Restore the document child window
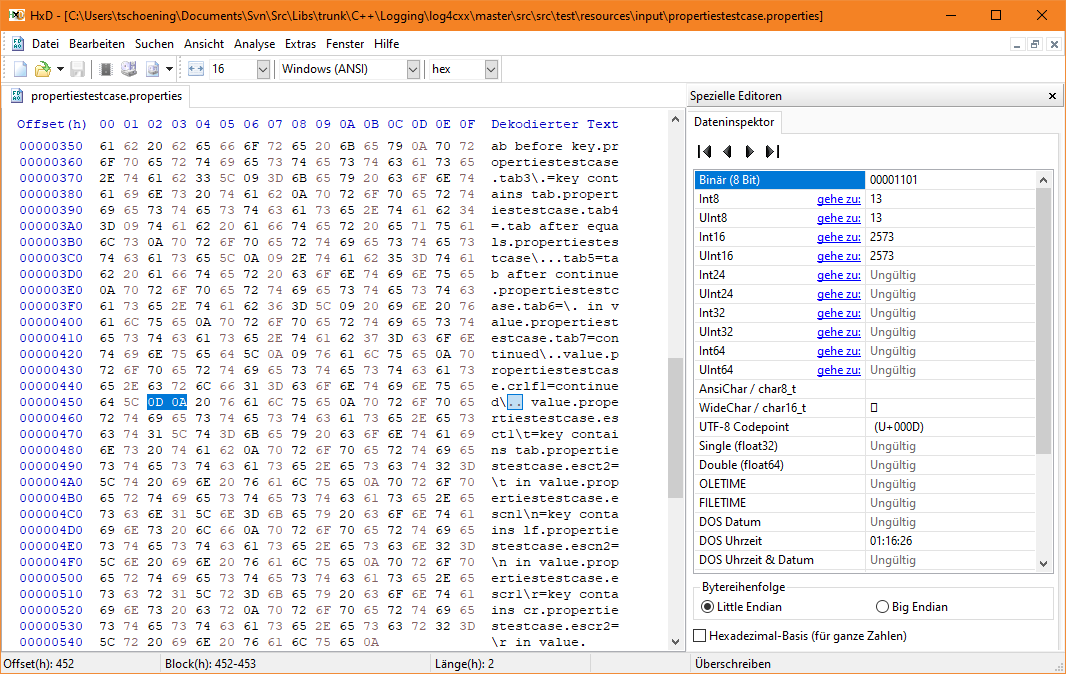Screen dimensions: 1066x674 click(1035, 44)
